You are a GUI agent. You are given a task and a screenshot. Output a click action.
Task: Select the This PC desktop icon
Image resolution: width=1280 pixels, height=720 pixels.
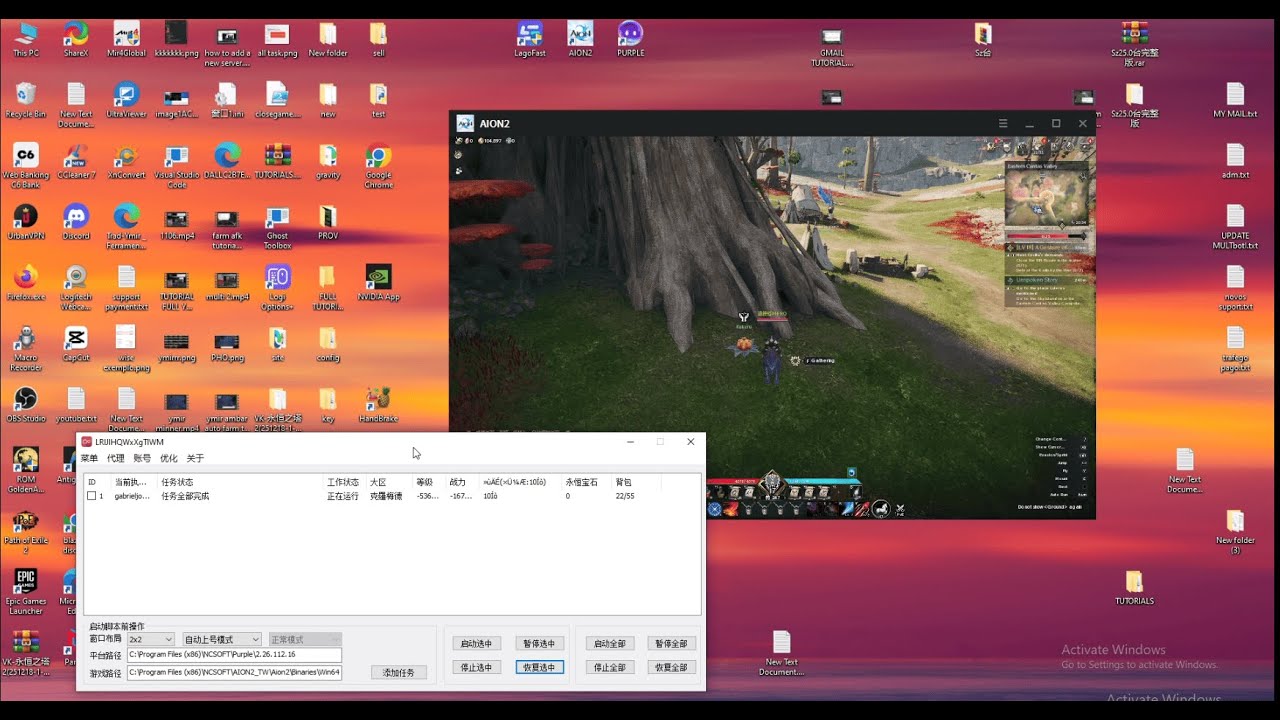pos(26,39)
